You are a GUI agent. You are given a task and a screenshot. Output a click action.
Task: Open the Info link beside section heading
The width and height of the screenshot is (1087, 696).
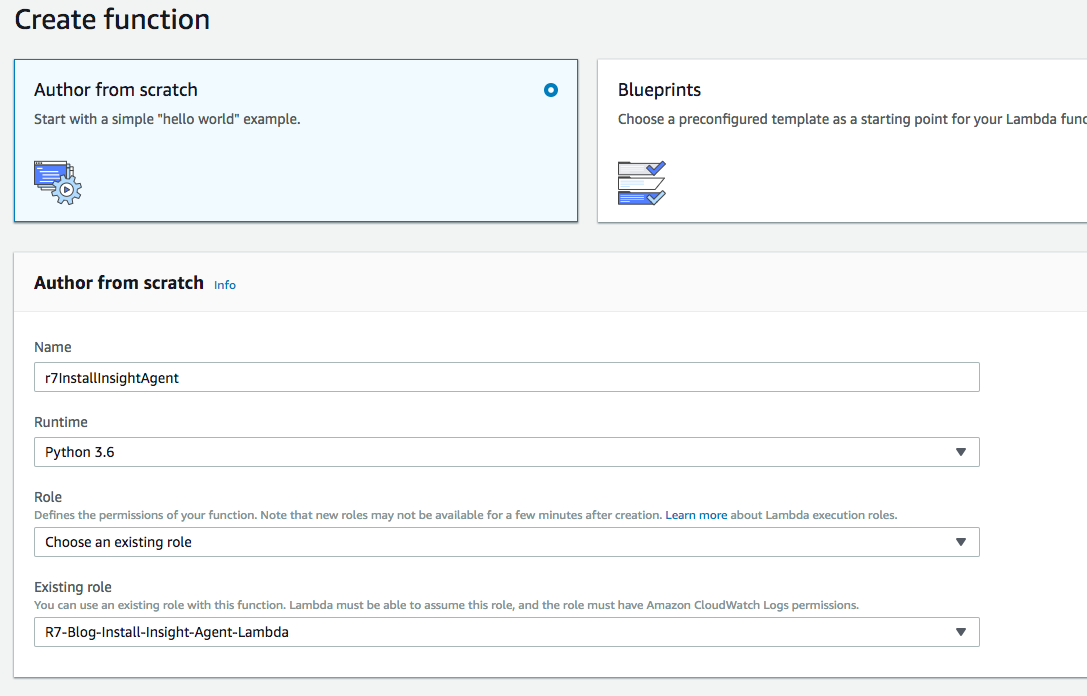click(x=225, y=285)
